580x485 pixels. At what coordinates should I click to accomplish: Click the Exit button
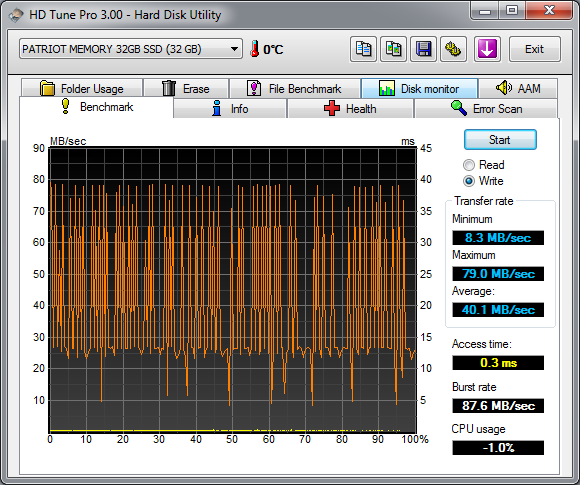click(x=535, y=49)
